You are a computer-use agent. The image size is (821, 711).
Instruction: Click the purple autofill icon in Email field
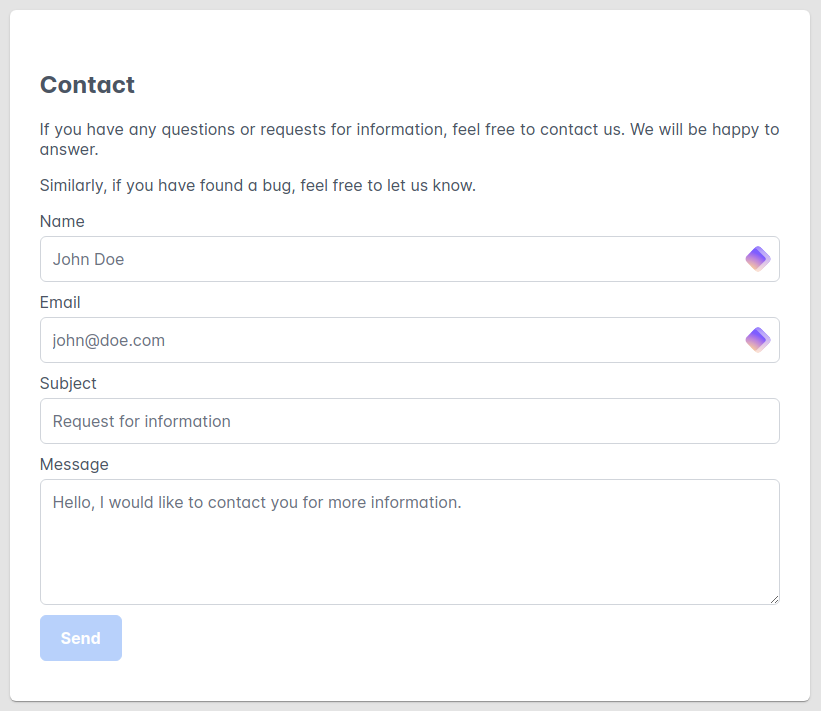pos(757,340)
